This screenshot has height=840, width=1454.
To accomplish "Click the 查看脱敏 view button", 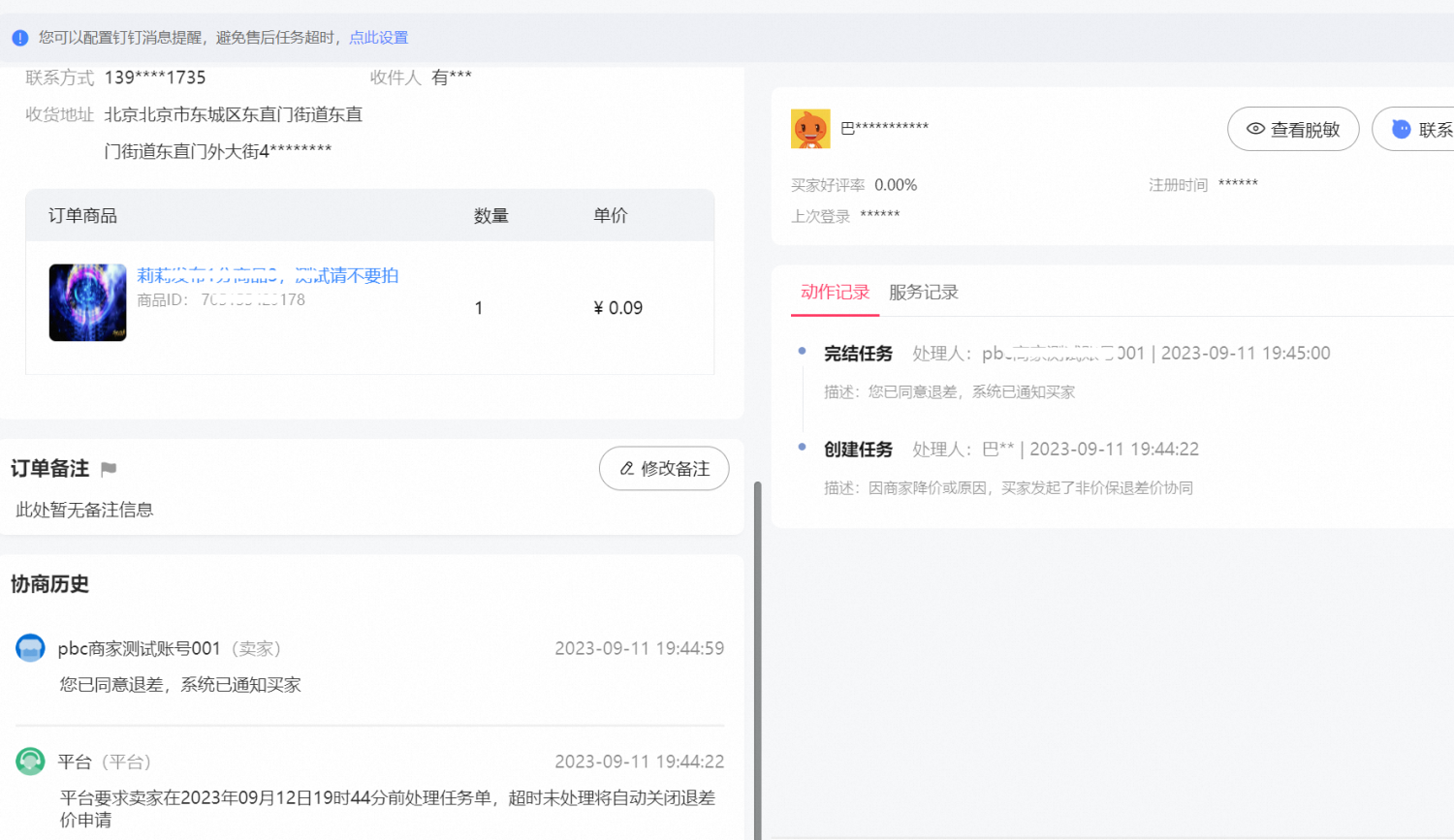I will [1293, 129].
